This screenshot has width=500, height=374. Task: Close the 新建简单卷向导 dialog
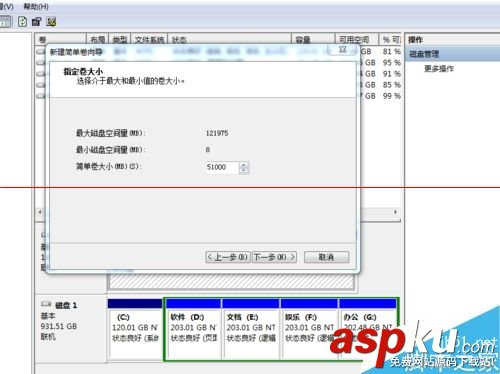[342, 50]
